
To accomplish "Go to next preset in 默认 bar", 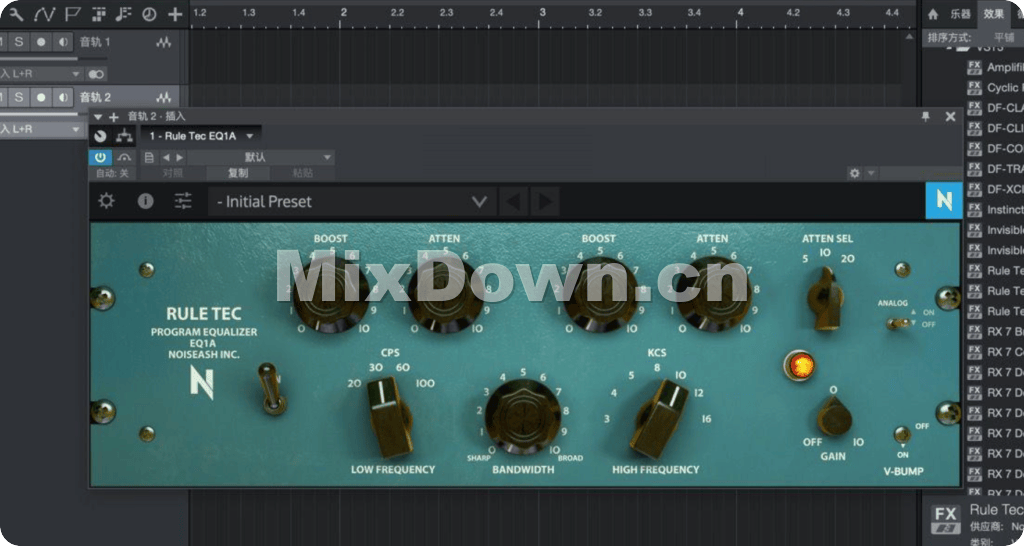I will (180, 157).
